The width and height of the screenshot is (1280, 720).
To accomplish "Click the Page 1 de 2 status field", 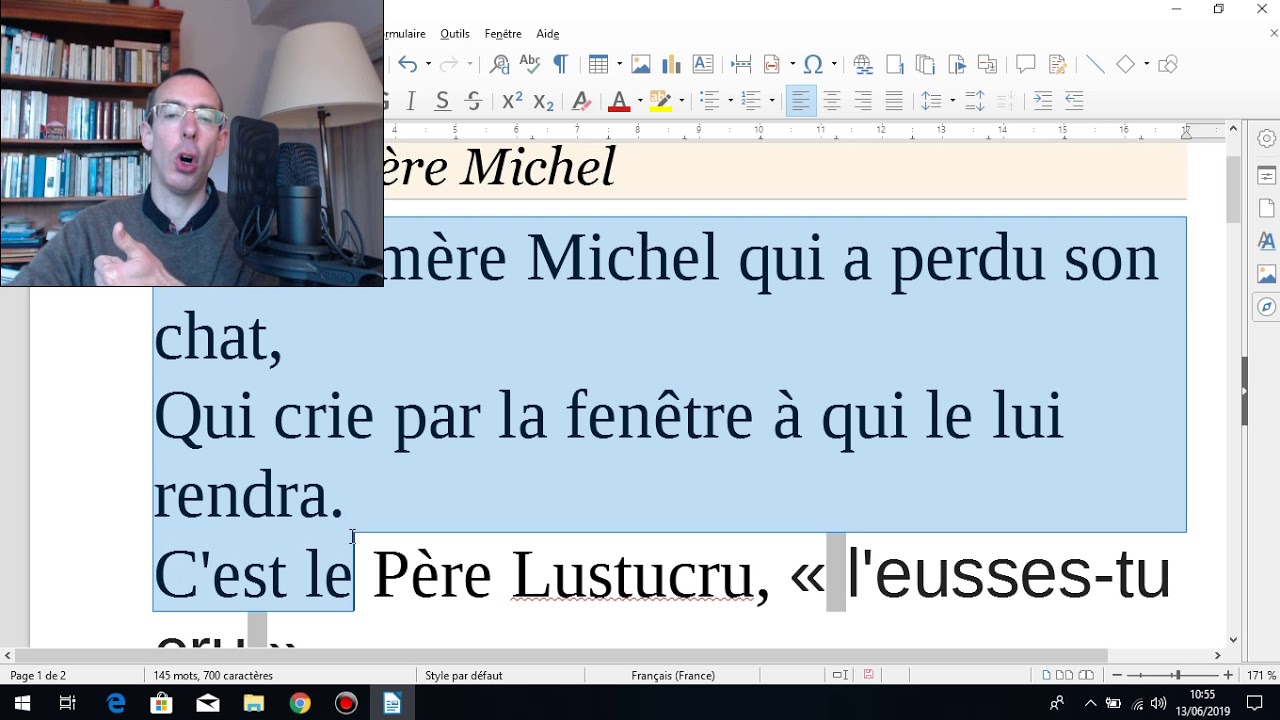I will coord(38,675).
